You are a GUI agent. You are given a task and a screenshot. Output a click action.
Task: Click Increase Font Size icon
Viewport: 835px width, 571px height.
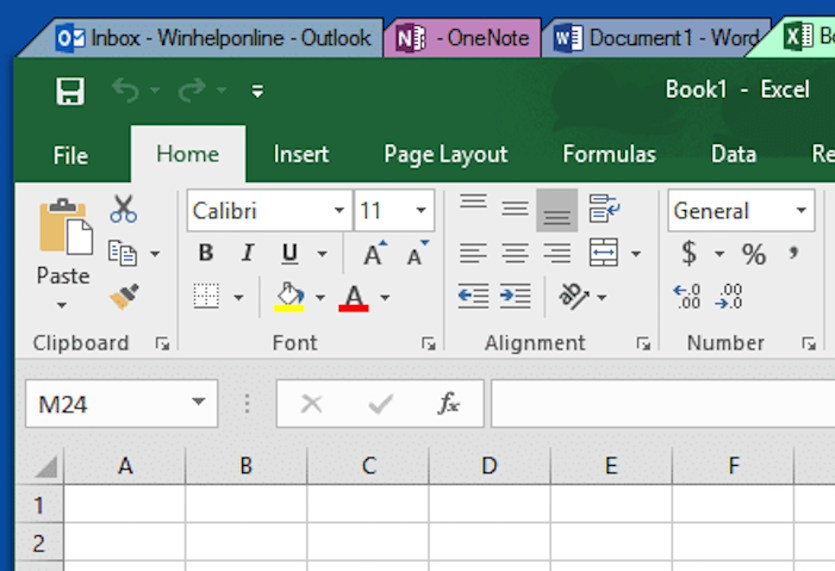[374, 253]
